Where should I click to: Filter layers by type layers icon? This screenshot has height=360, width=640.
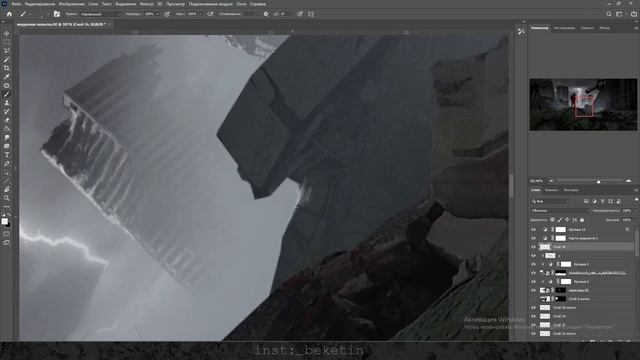602,201
